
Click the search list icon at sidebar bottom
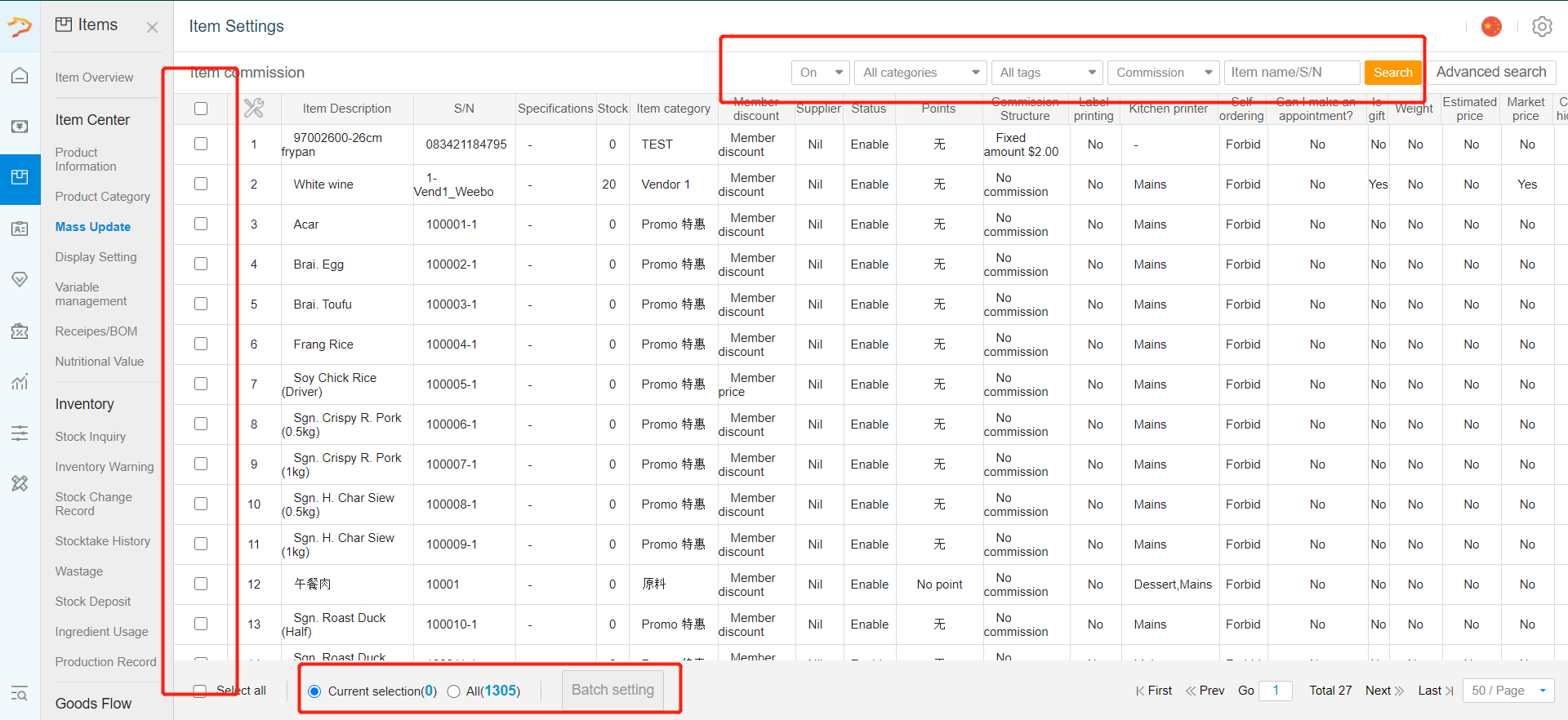pos(20,694)
